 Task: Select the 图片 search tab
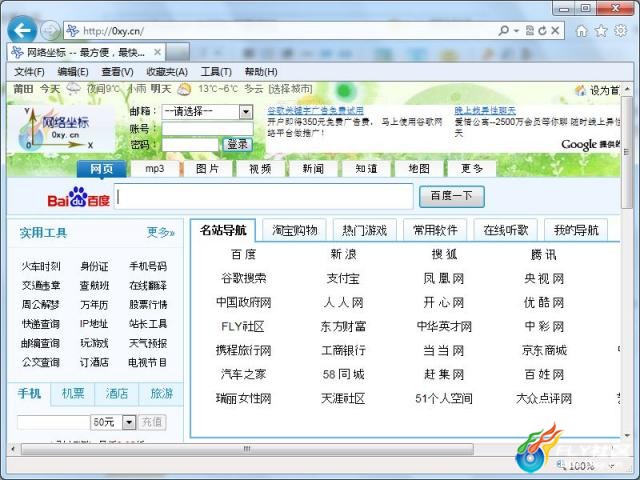(x=207, y=169)
